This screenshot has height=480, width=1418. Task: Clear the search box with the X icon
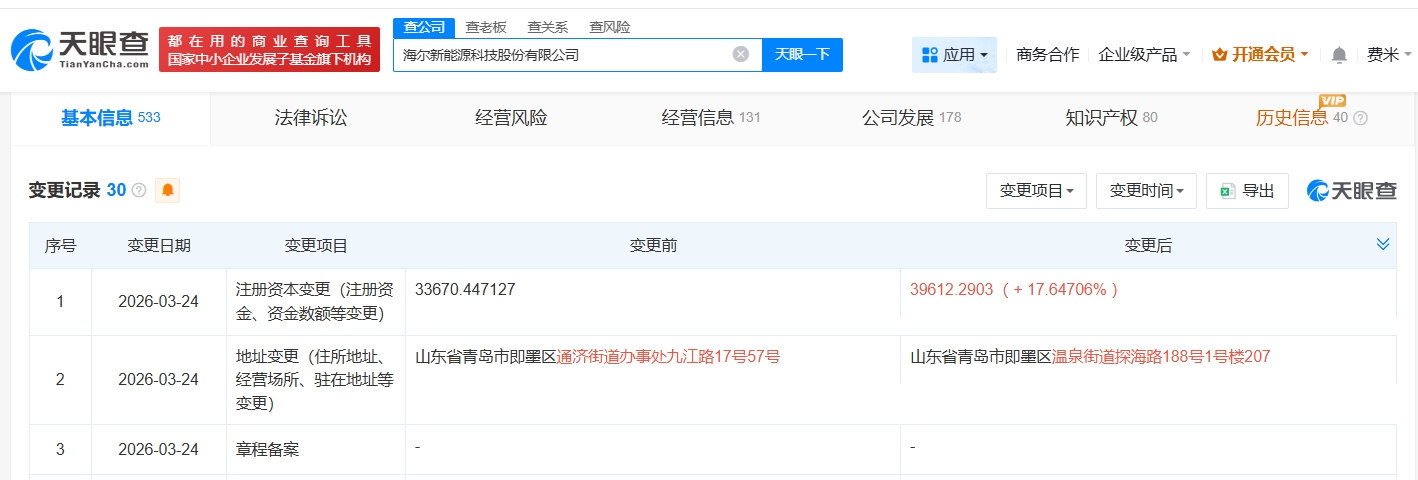click(x=740, y=55)
